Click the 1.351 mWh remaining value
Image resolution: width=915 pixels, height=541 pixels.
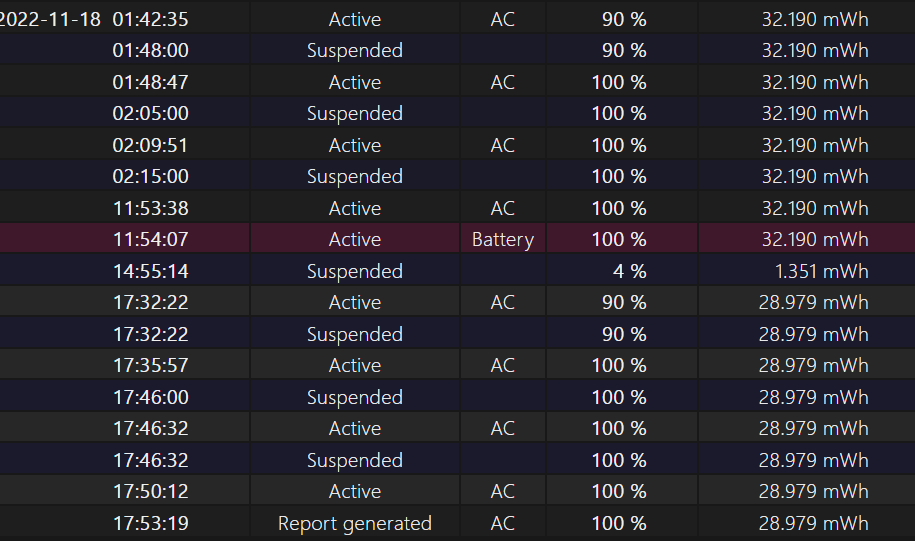tap(821, 271)
